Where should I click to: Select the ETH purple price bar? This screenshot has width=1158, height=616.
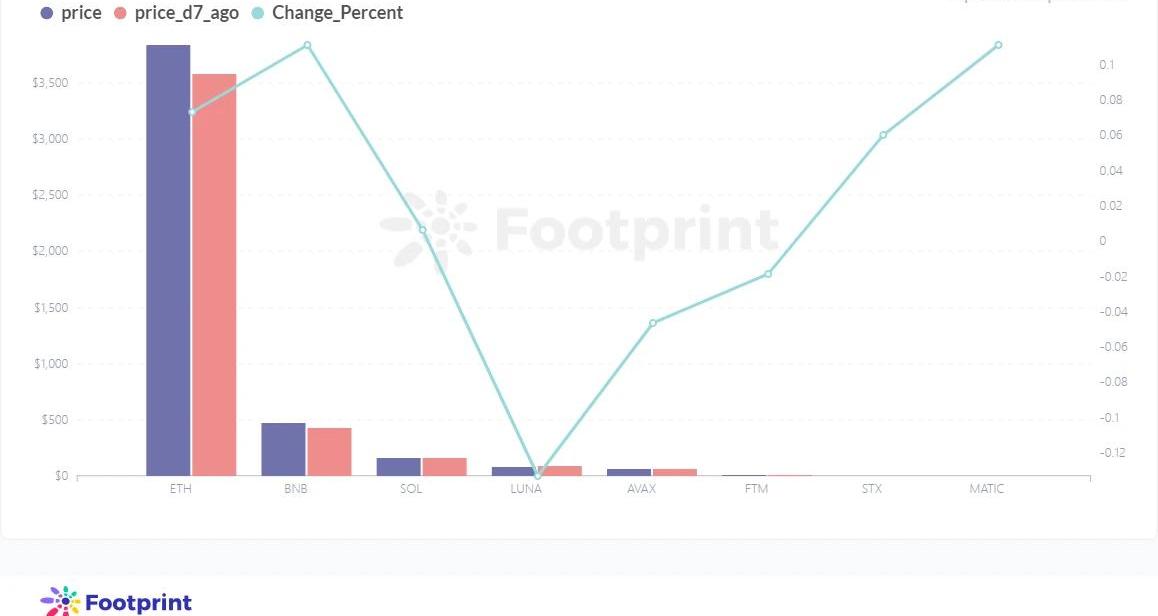[168, 260]
